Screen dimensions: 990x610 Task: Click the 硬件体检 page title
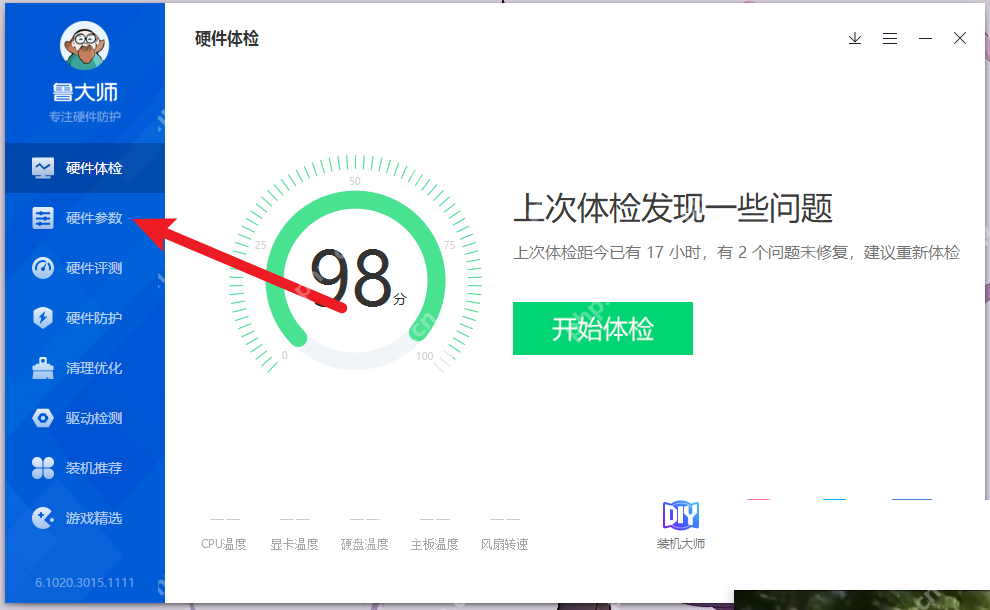coord(227,39)
